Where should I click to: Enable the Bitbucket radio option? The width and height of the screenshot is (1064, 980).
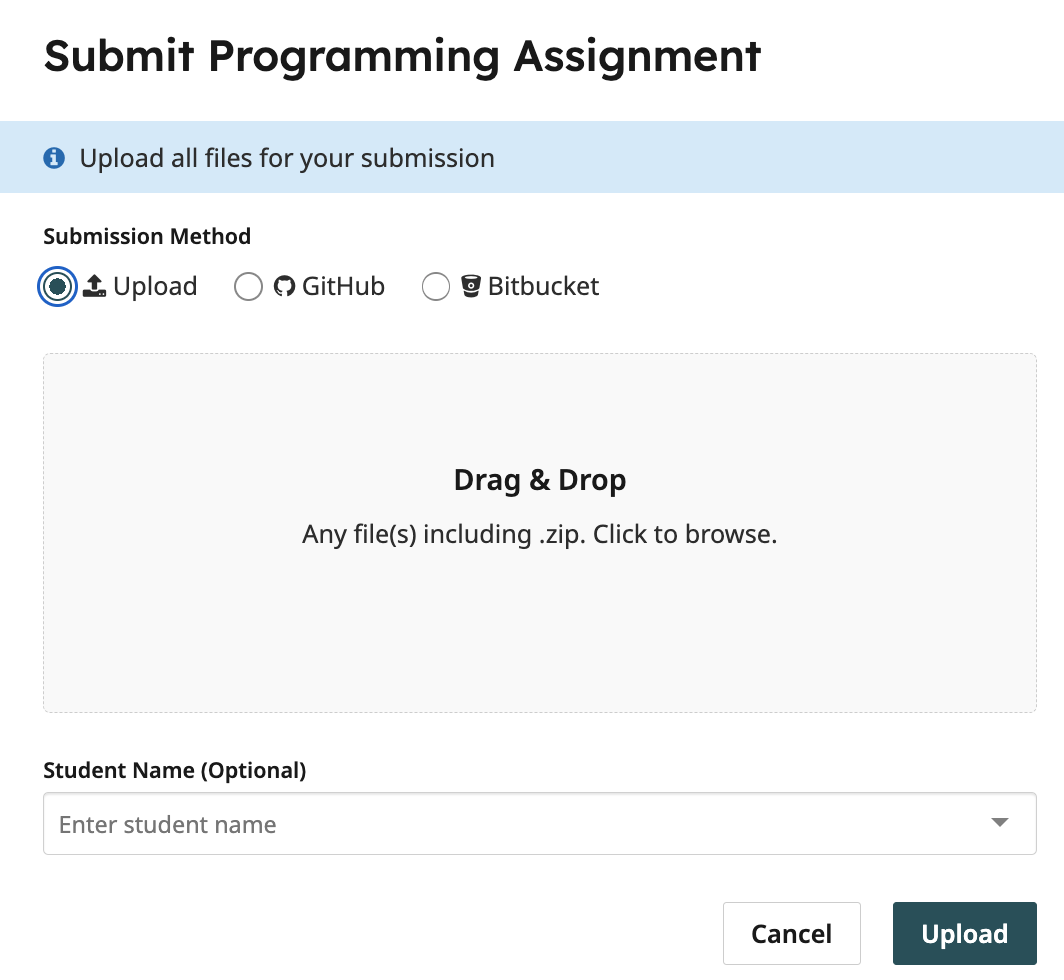click(x=436, y=287)
